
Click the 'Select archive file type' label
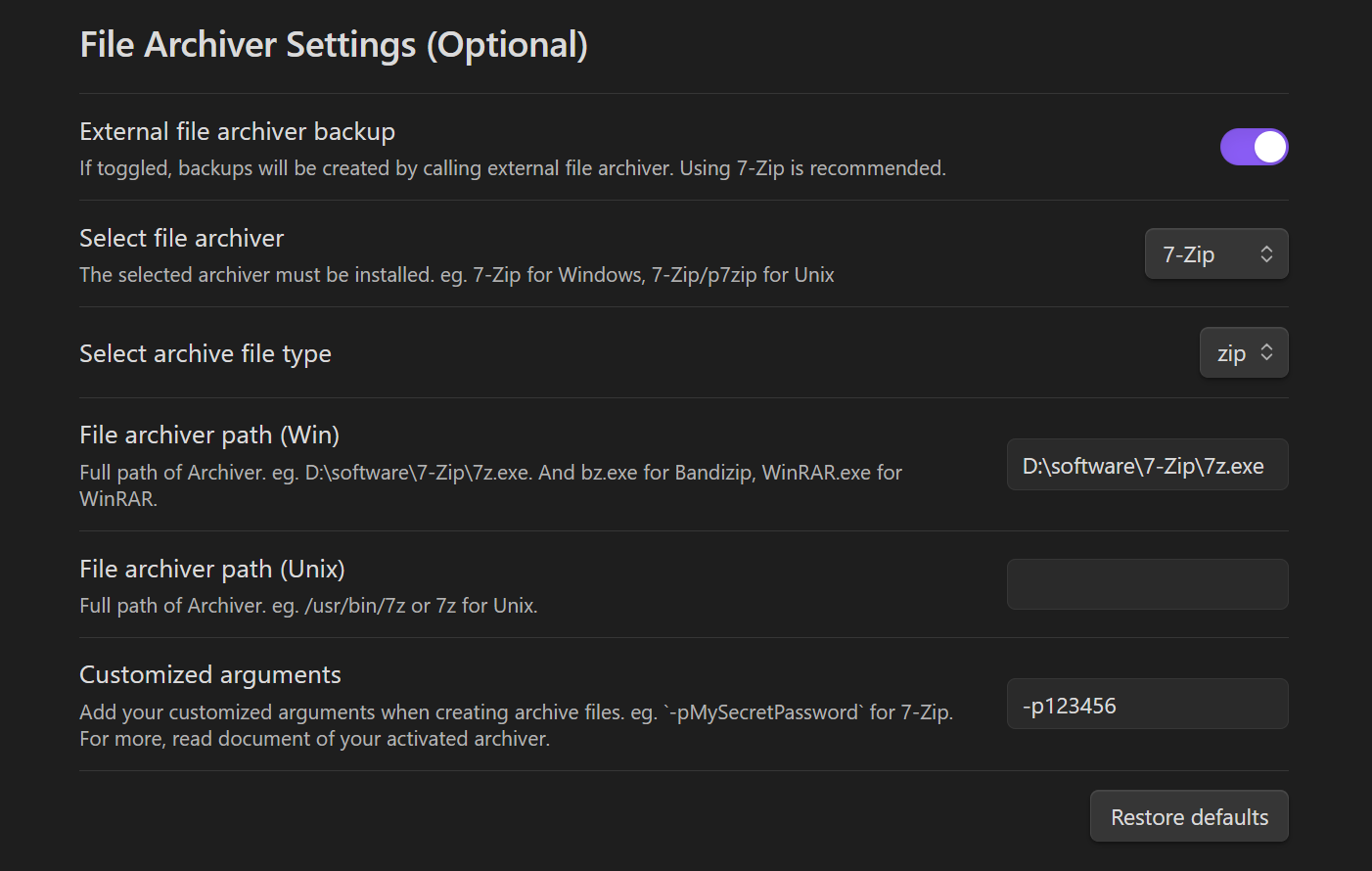(x=205, y=353)
